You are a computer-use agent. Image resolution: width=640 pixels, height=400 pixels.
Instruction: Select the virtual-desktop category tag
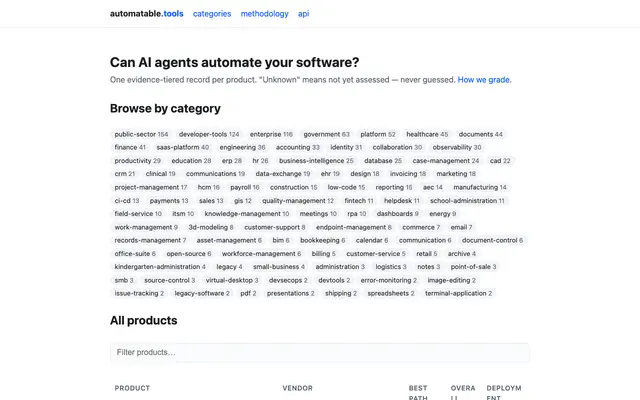click(232, 280)
